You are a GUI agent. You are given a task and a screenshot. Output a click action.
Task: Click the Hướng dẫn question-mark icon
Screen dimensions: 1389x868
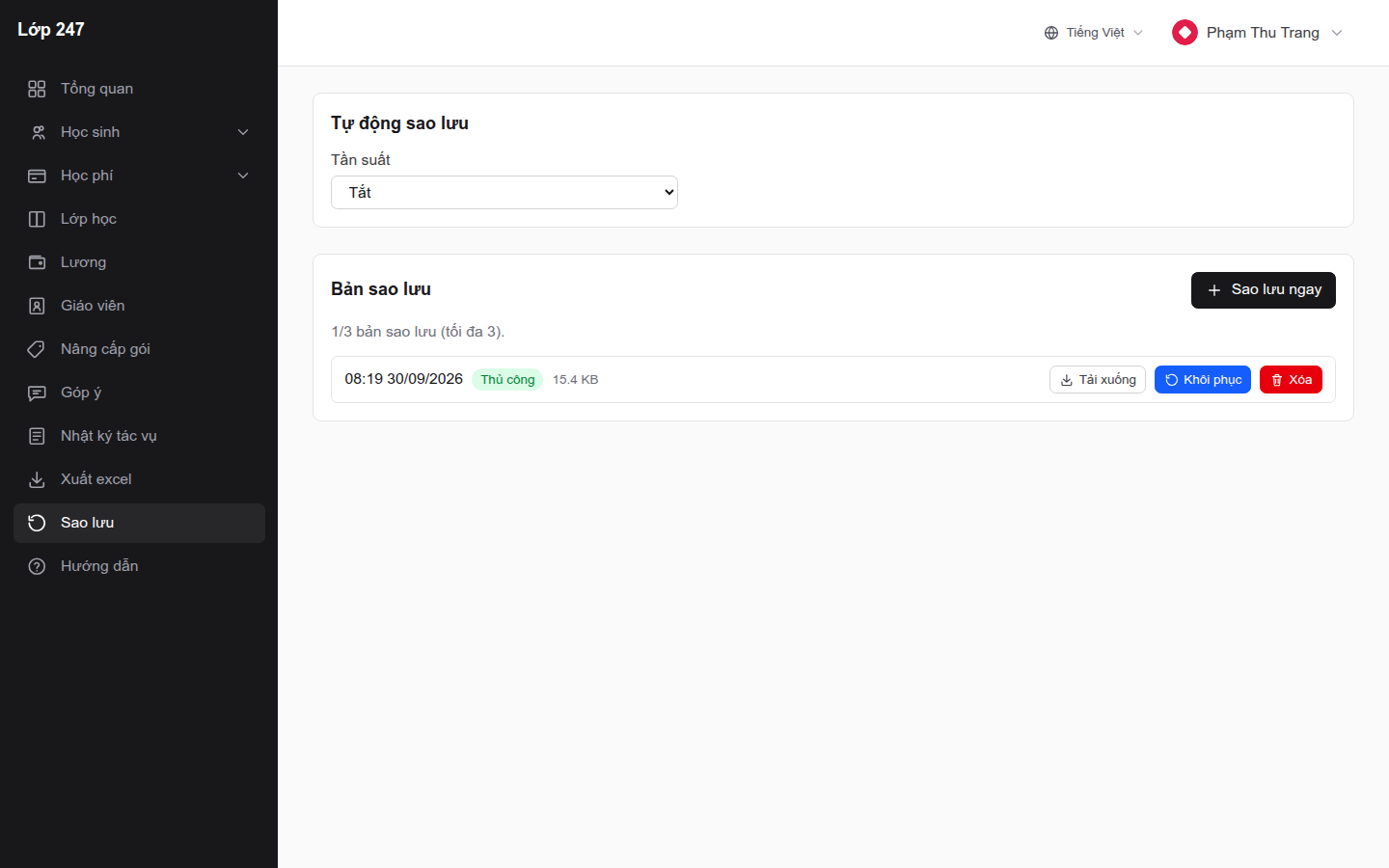pos(37,566)
